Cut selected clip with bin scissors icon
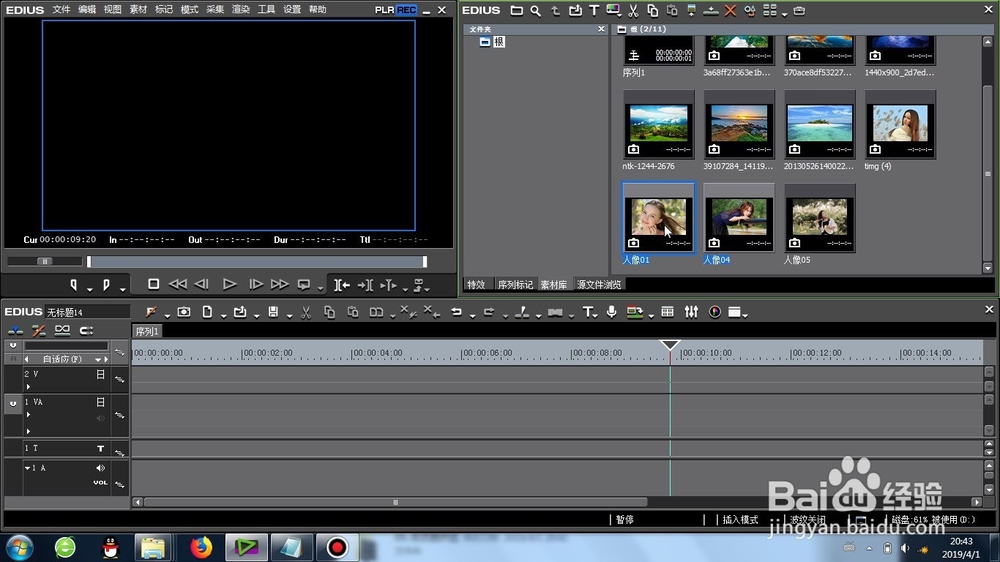Image resolution: width=1000 pixels, height=562 pixels. point(633,10)
